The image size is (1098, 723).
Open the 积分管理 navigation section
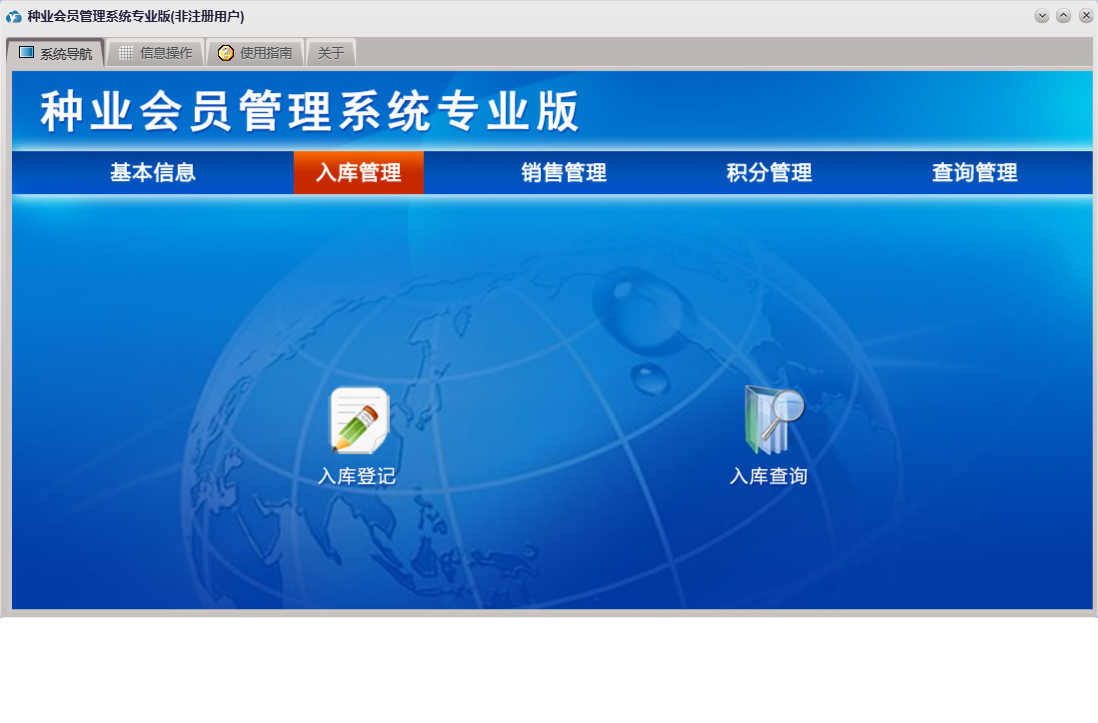click(x=769, y=173)
